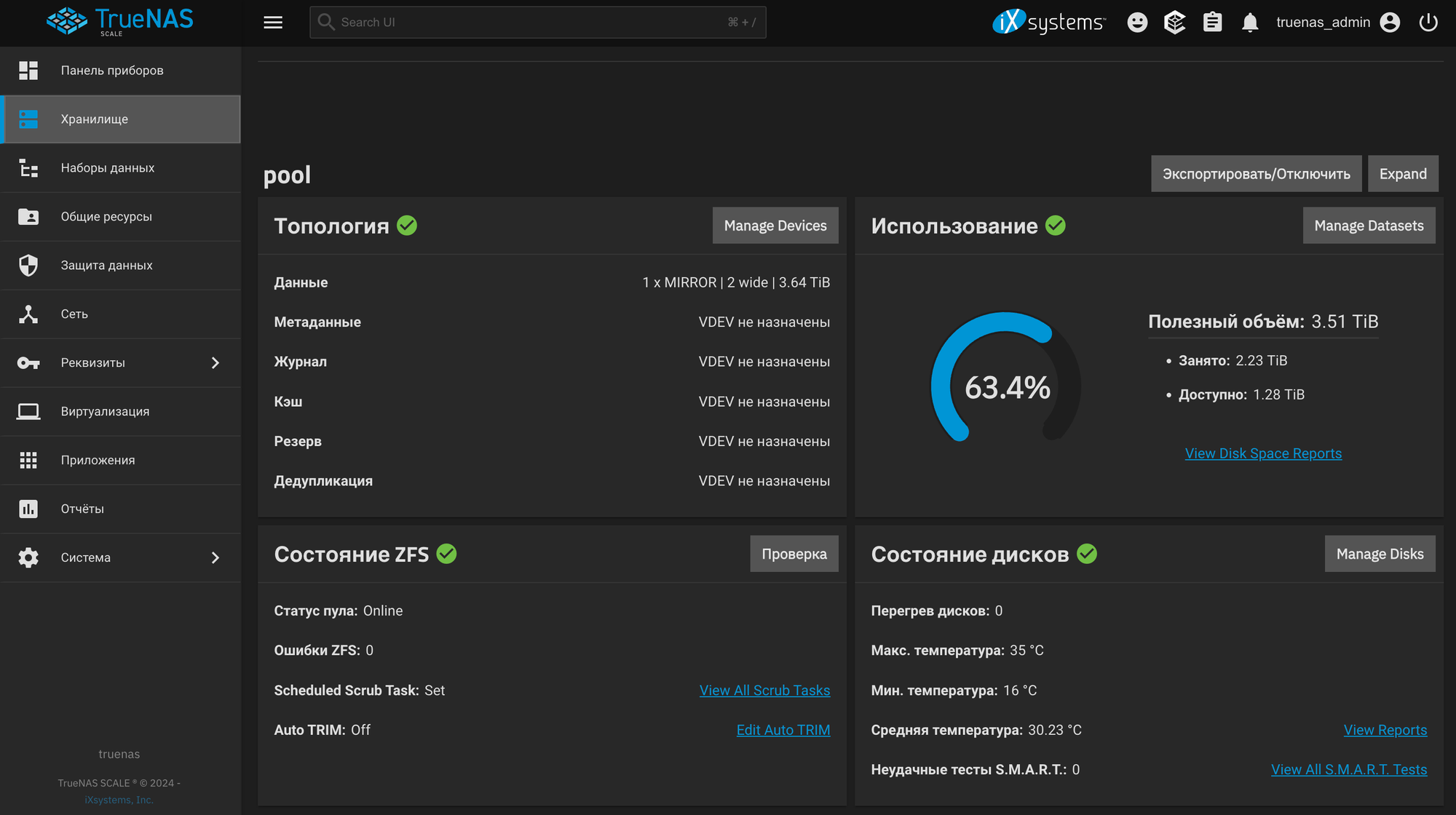Focus the Search UI input field
Image resolution: width=1456 pixels, height=815 pixels.
pyautogui.click(x=537, y=23)
